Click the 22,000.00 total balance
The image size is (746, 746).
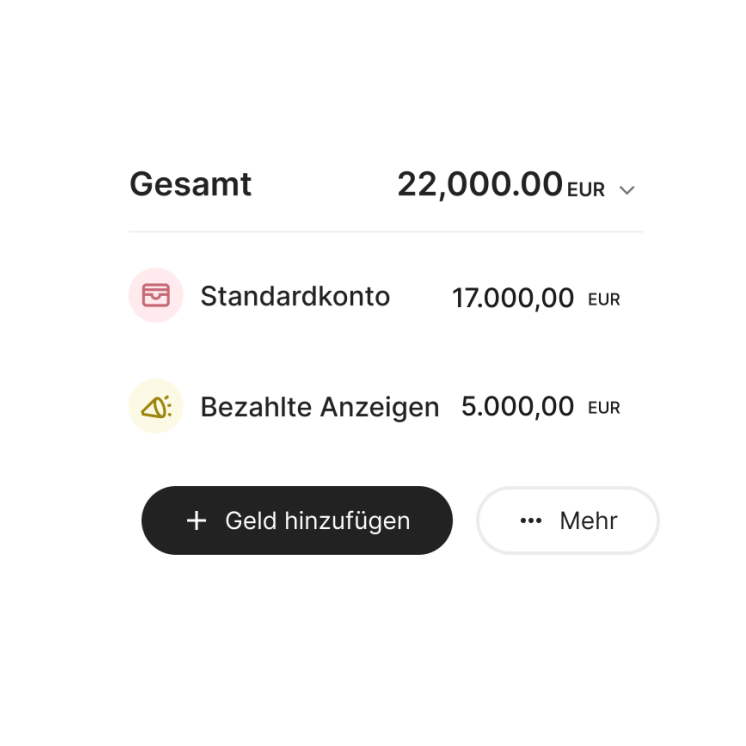[480, 184]
